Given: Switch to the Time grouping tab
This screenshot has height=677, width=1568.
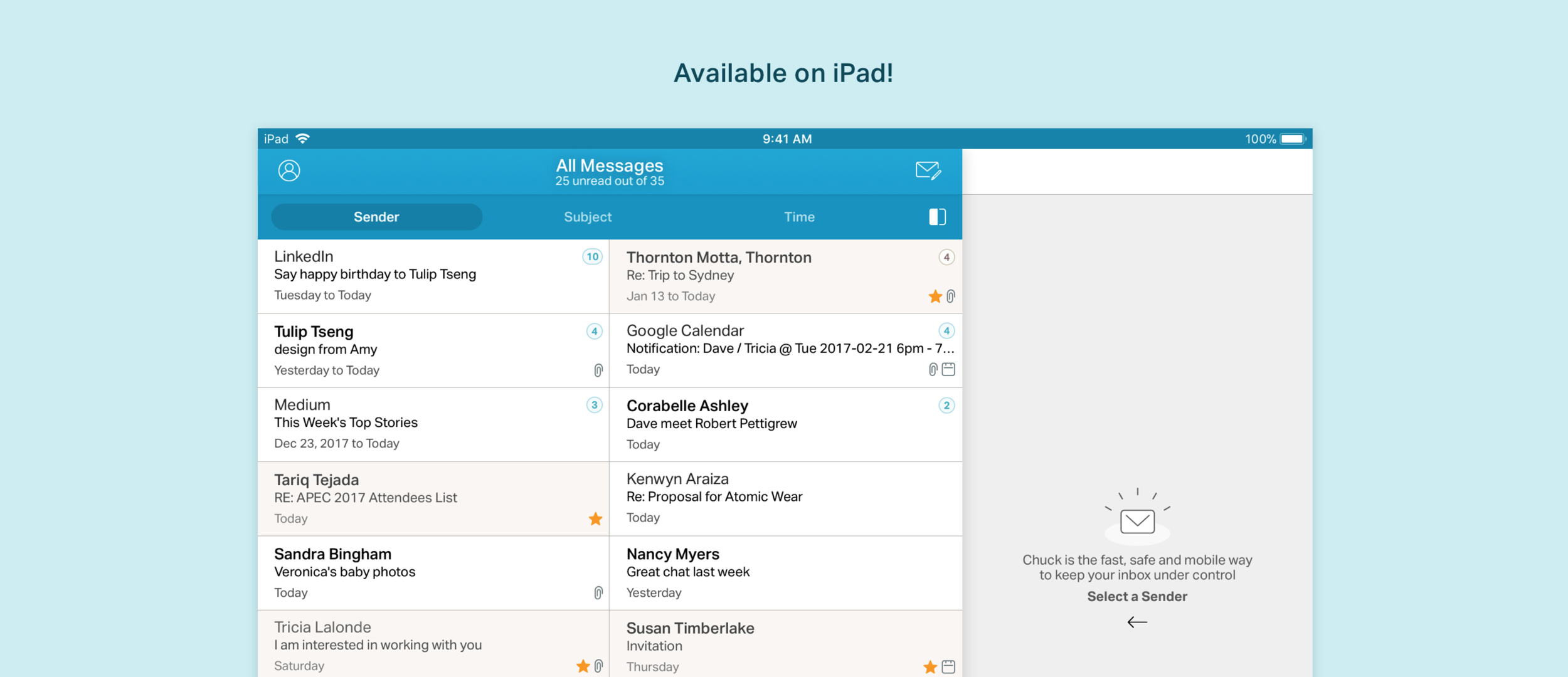Looking at the screenshot, I should [x=799, y=217].
